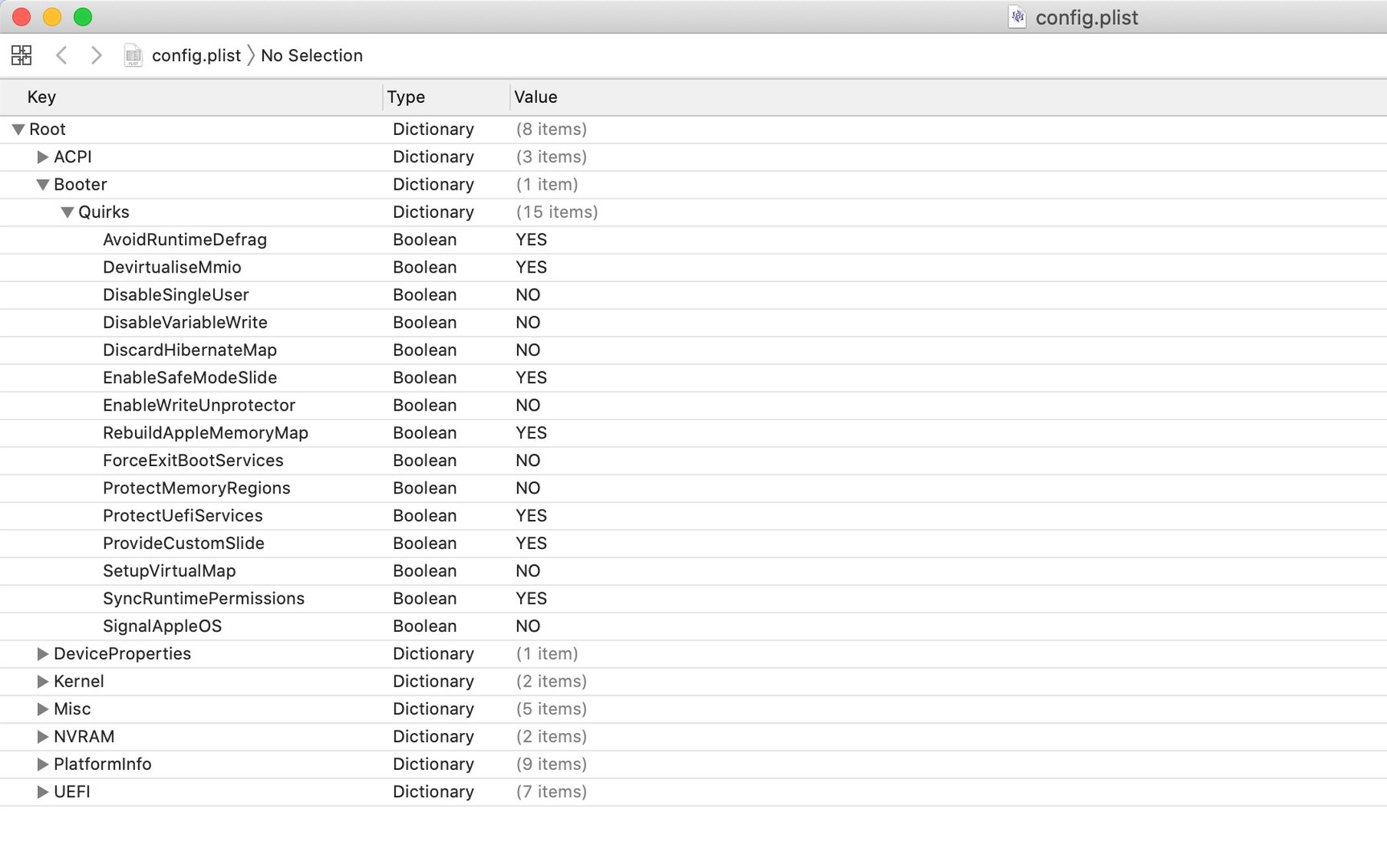The height and width of the screenshot is (868, 1387).
Task: Expand the PlatformInfo dictionary
Action: tap(43, 764)
